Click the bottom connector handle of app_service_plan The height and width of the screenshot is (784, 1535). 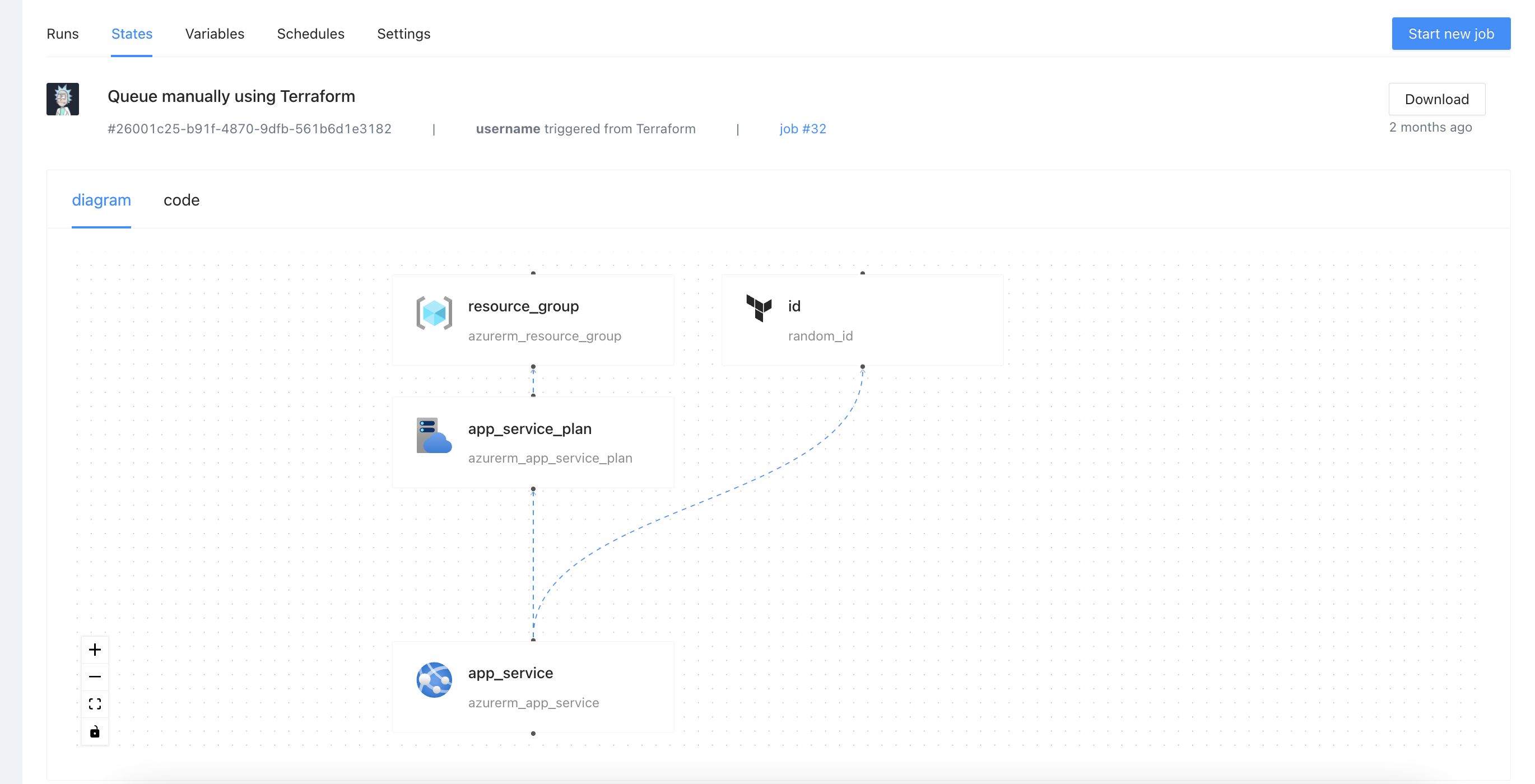pos(533,489)
